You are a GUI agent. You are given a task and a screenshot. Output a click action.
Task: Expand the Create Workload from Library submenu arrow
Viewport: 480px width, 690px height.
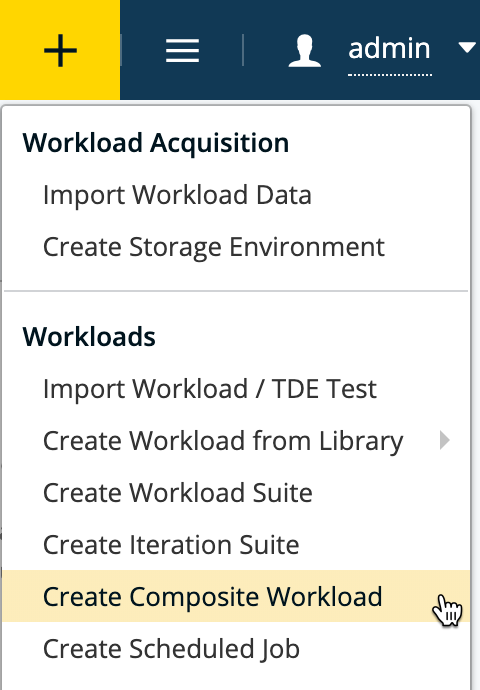click(444, 440)
